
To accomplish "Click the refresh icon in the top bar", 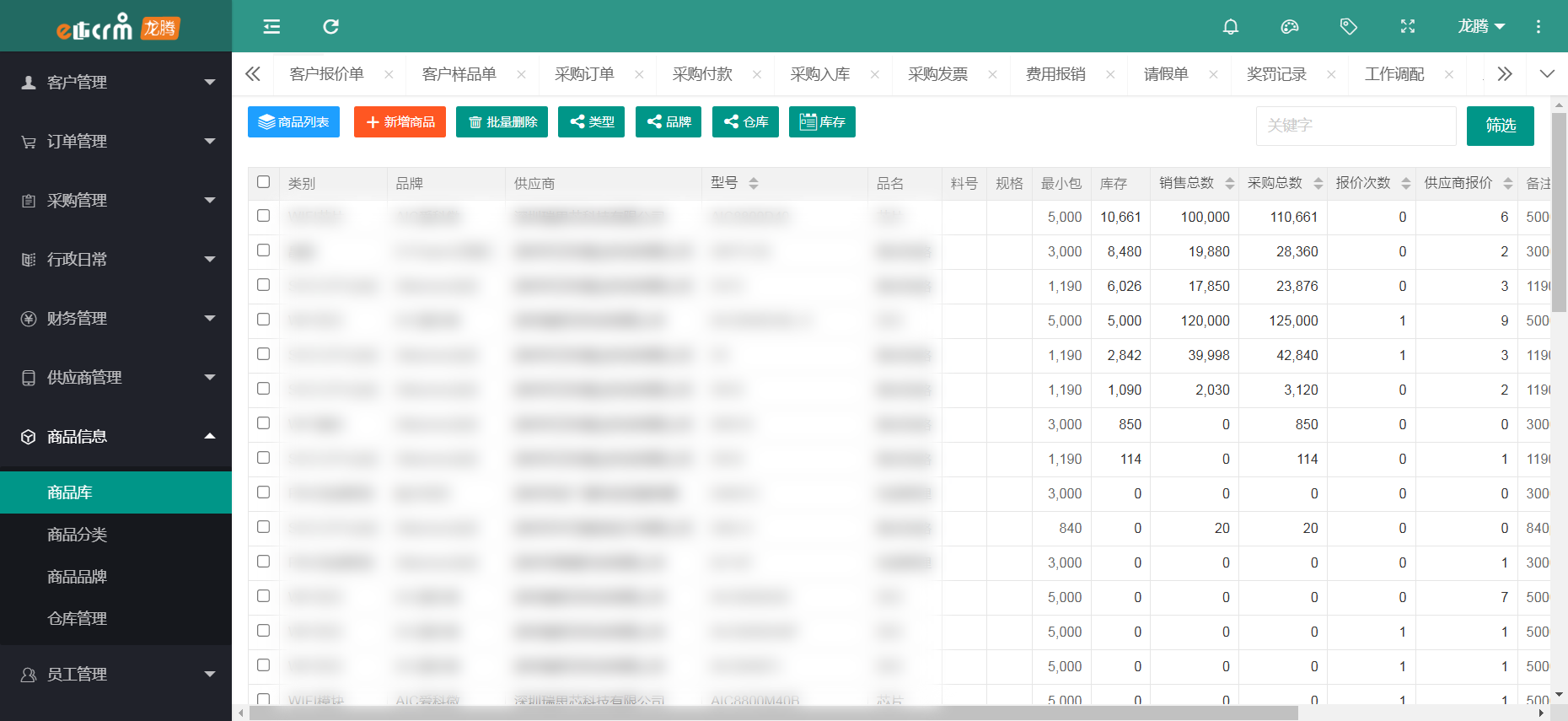I will point(330,27).
